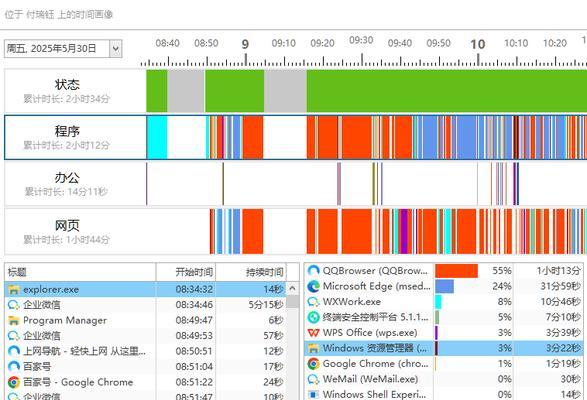Viewport: 587px width, 400px height.
Task: Click the Google Chrome app icon
Action: (313, 364)
